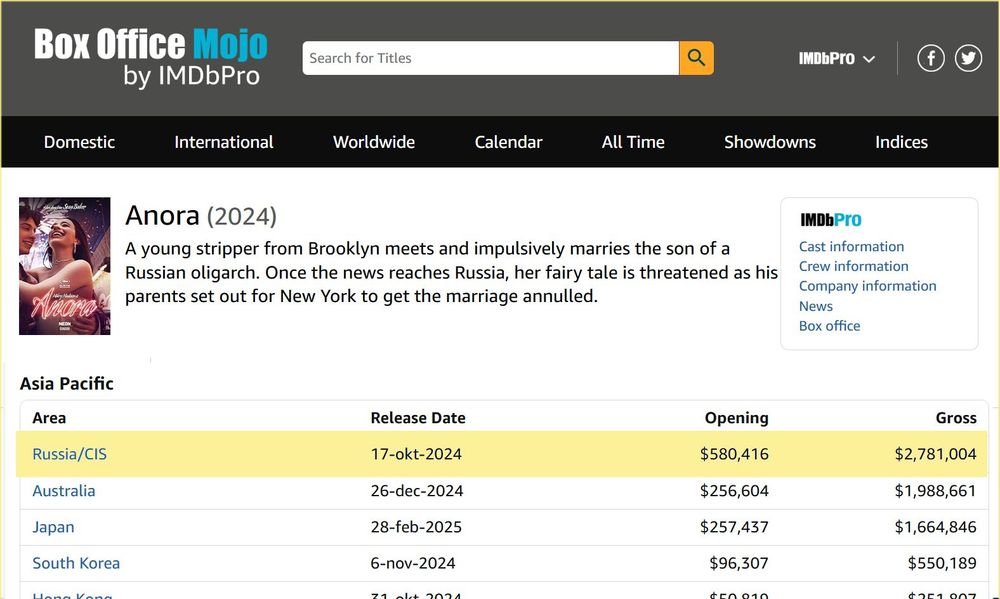Open the Australia area link
1000x599 pixels.
[64, 491]
